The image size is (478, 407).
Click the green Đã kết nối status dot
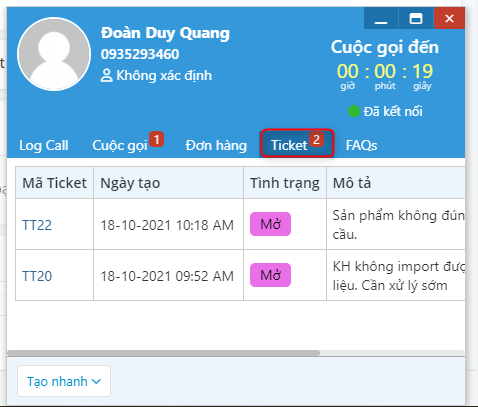pyautogui.click(x=354, y=111)
